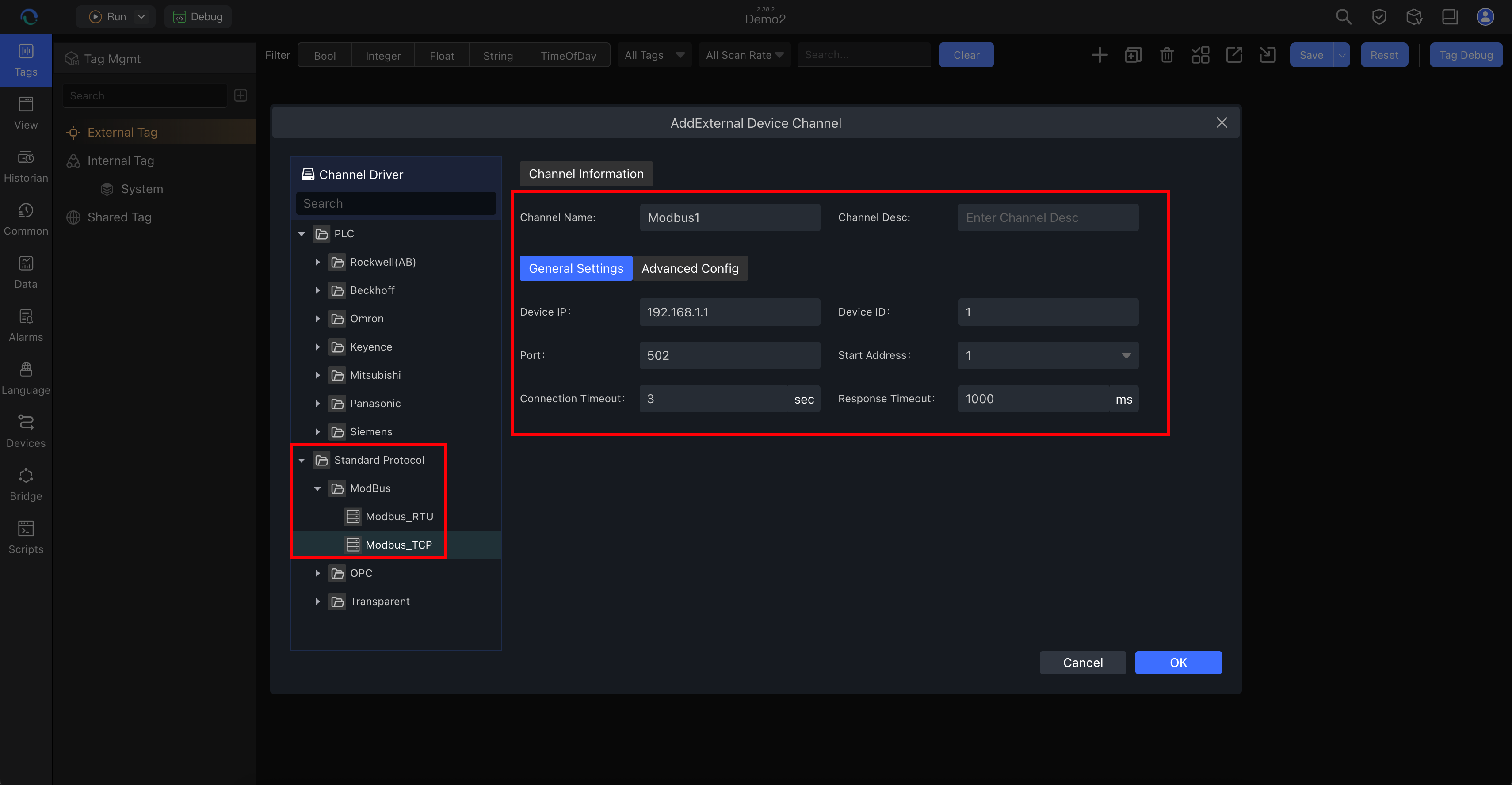Click the app logo in top-left corner
The height and width of the screenshot is (785, 1512).
pos(29,16)
